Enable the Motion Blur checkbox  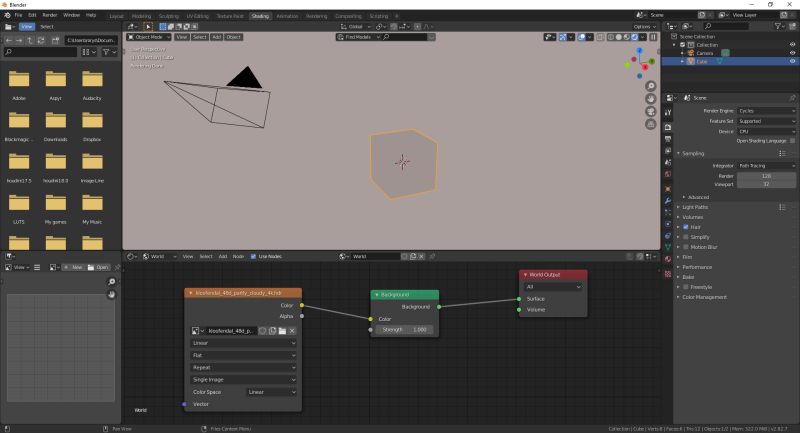[x=686, y=247]
